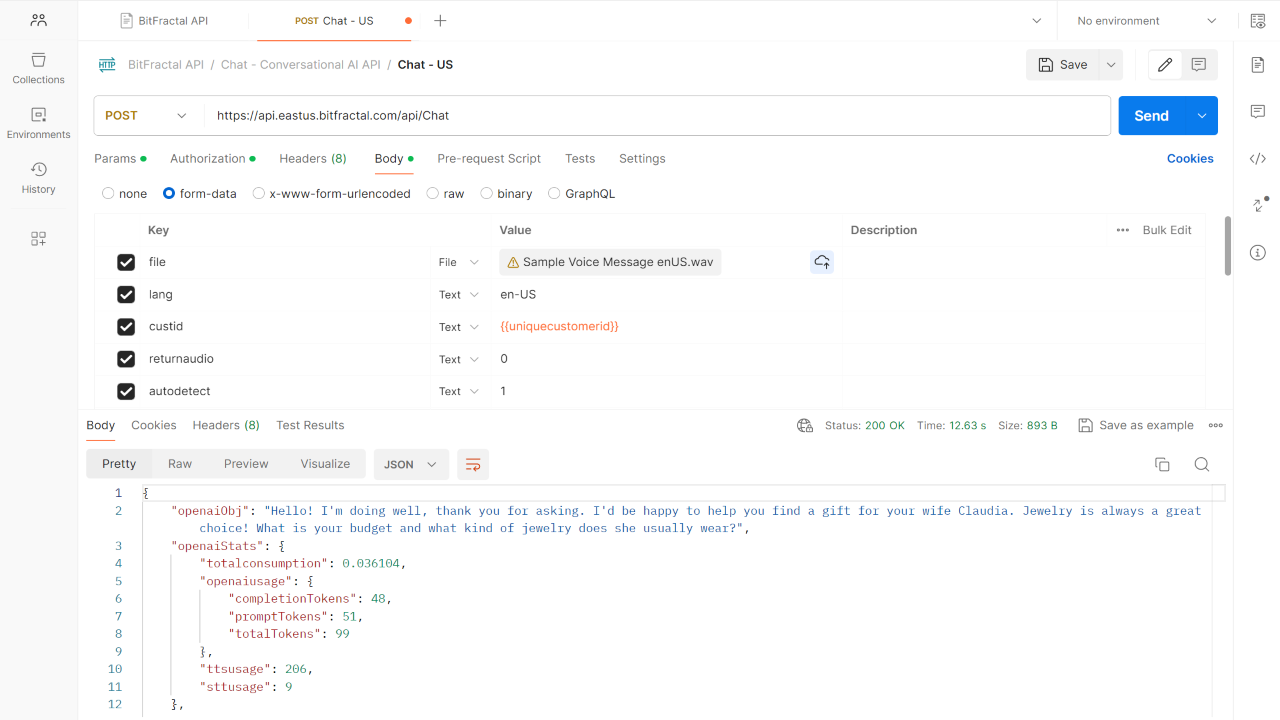Viewport: 1280px width, 720px height.
Task: Open the comments icon beside the pencil
Action: pos(1199,65)
